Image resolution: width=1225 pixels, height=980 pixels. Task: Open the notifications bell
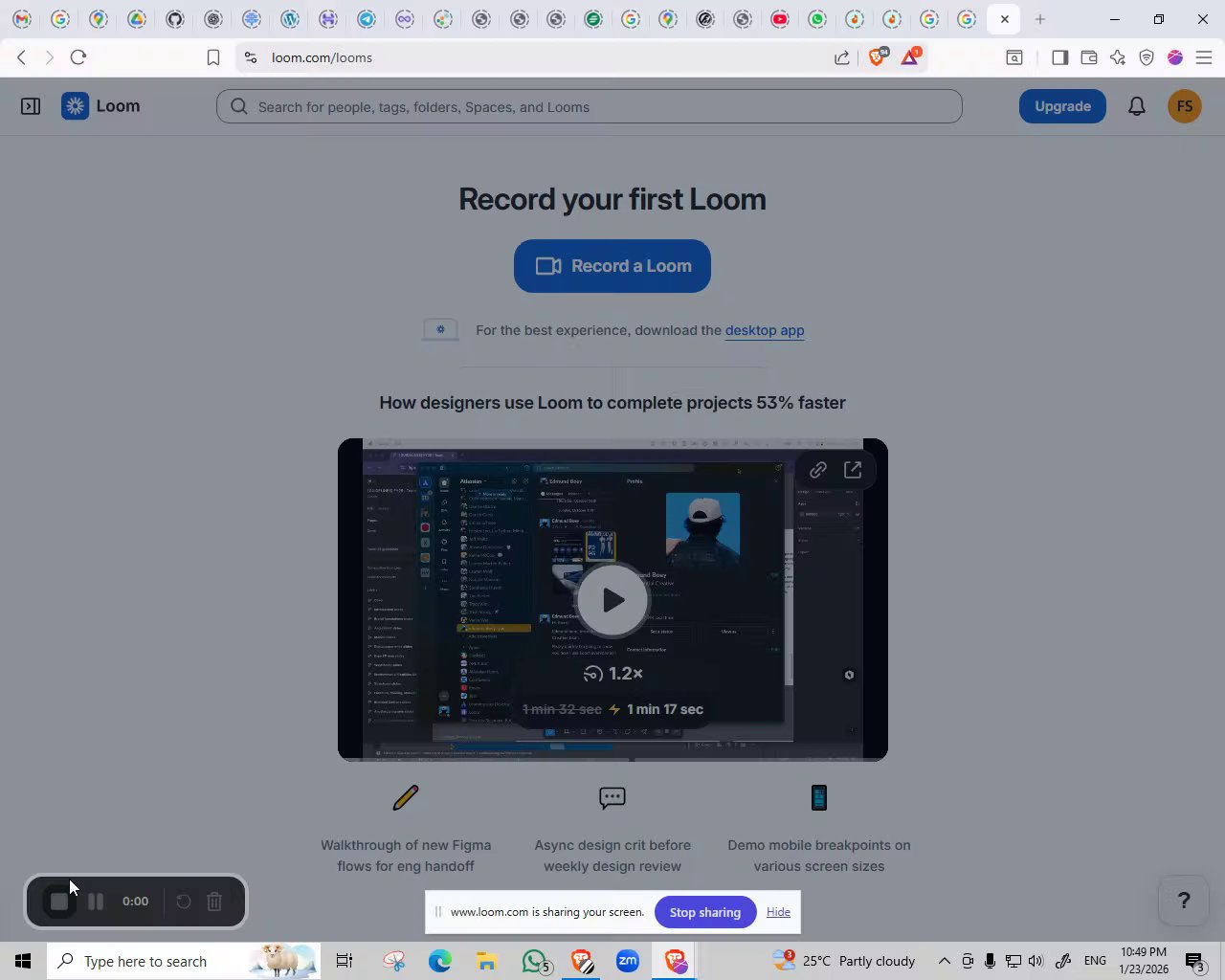(1137, 106)
